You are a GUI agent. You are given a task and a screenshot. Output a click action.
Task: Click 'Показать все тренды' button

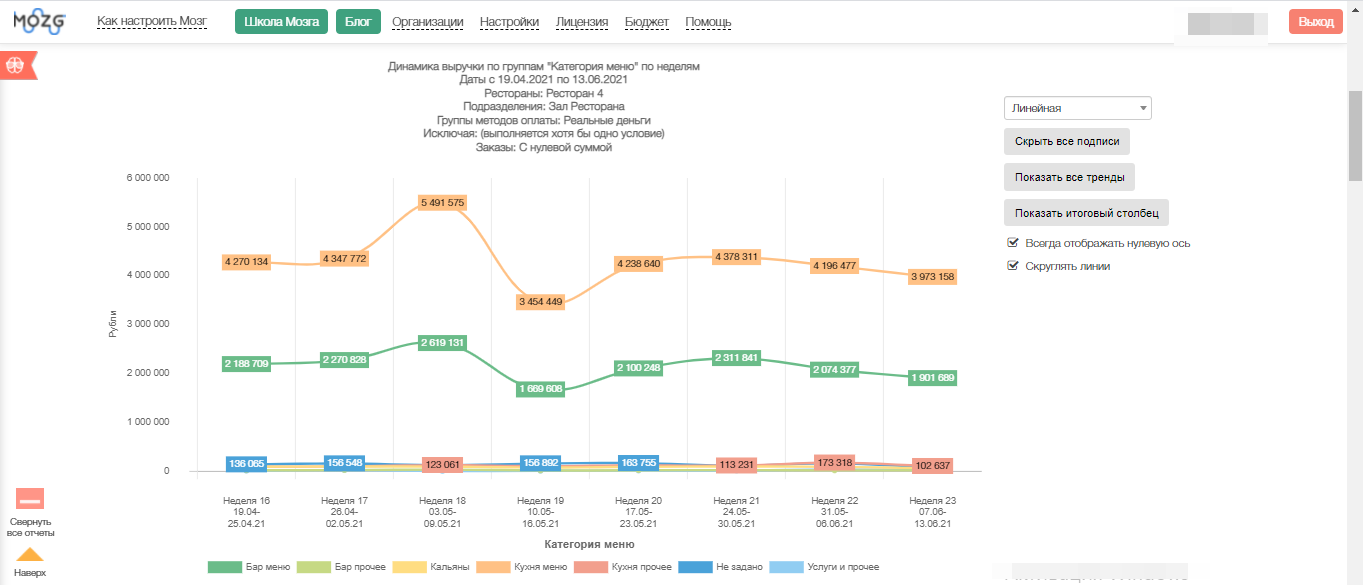point(1069,178)
